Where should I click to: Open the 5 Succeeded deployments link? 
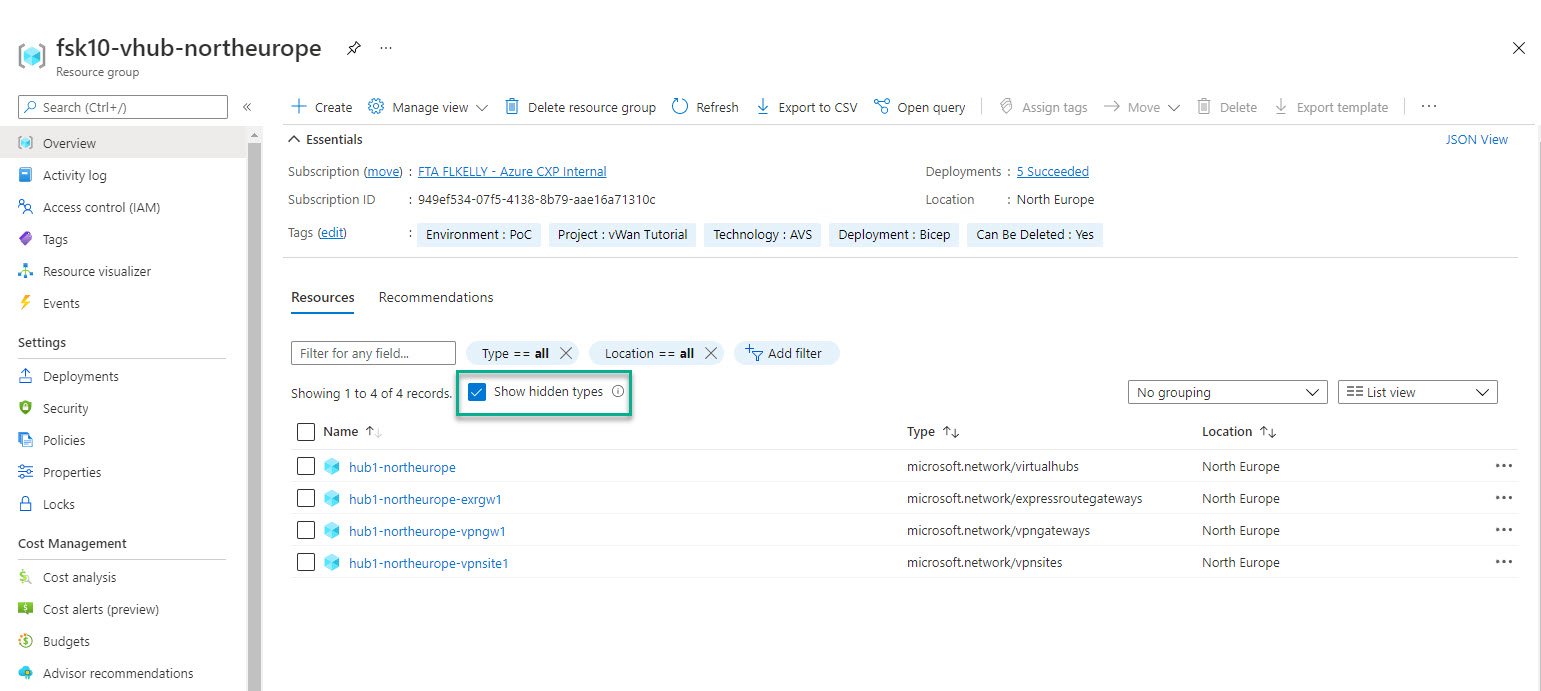click(x=1052, y=171)
